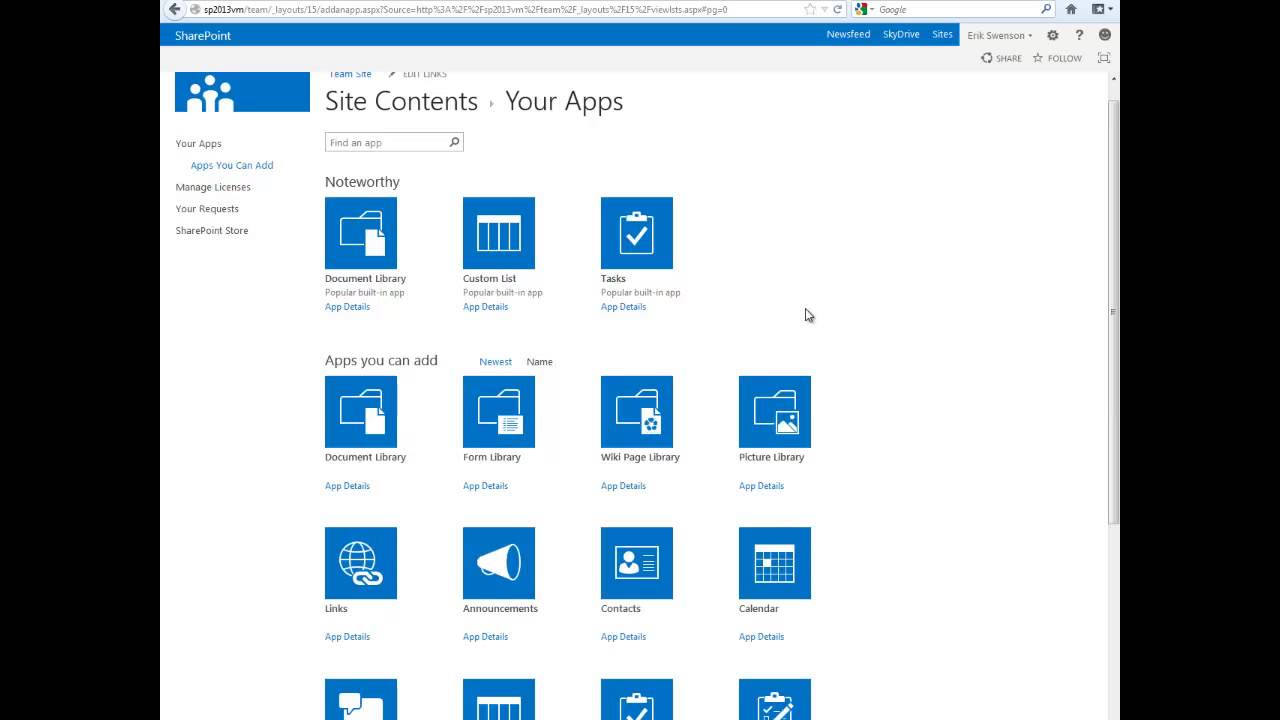1280x720 pixels.
Task: Open App Details for Contacts
Action: coord(623,637)
